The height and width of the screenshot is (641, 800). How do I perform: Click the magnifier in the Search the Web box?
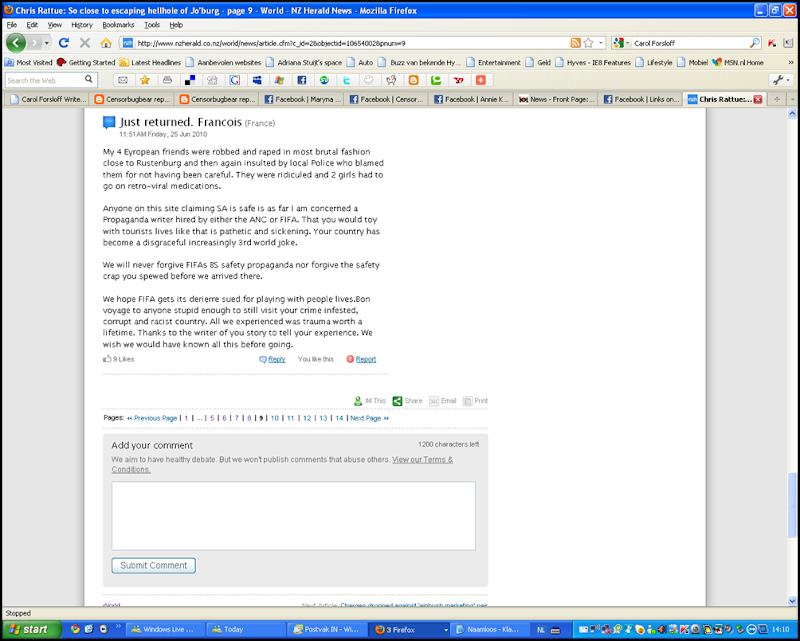tap(89, 80)
